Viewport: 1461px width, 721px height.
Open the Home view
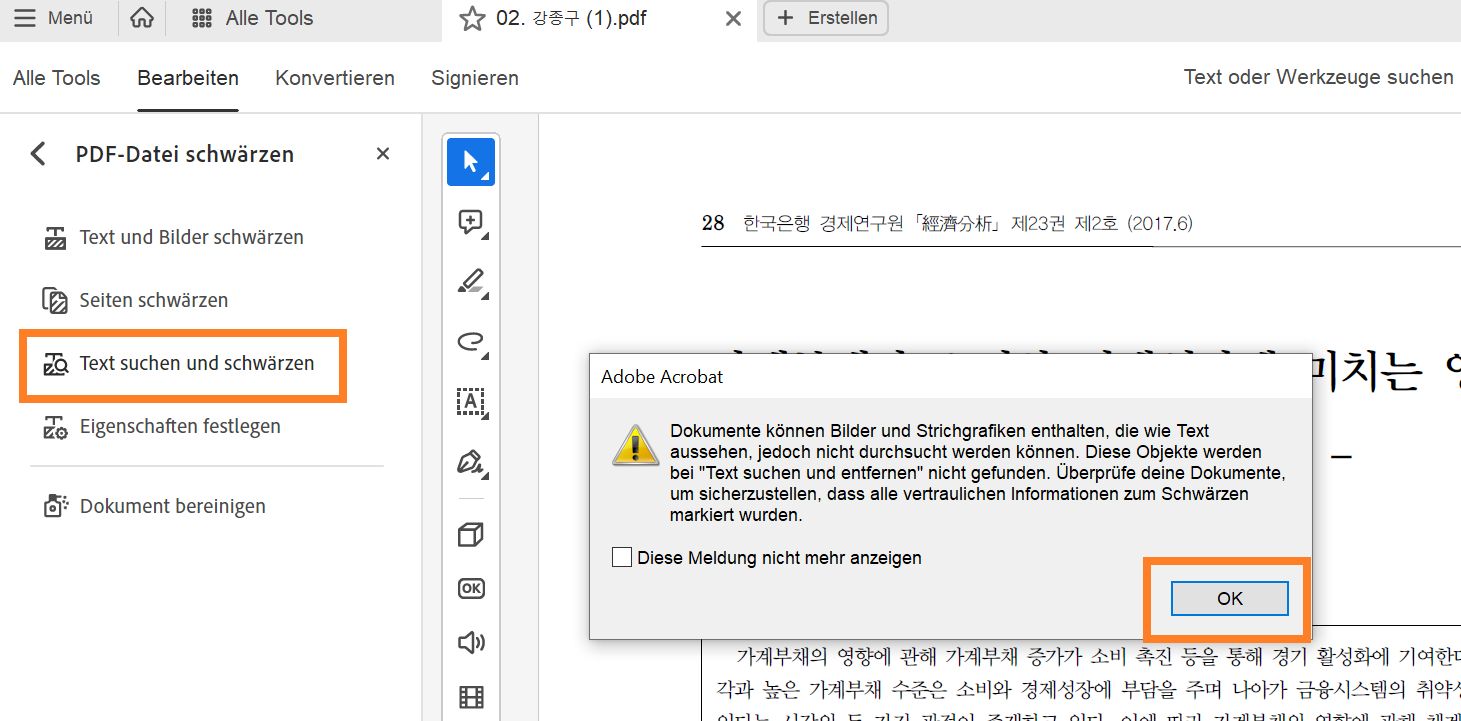[x=140, y=17]
